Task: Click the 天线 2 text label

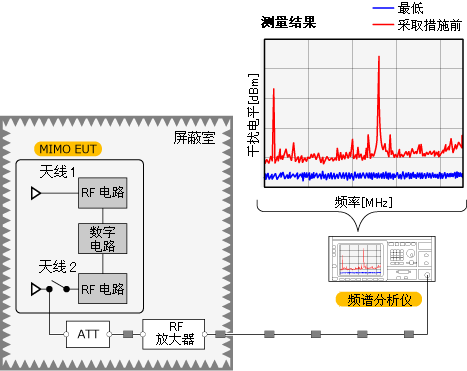Action: point(58,267)
